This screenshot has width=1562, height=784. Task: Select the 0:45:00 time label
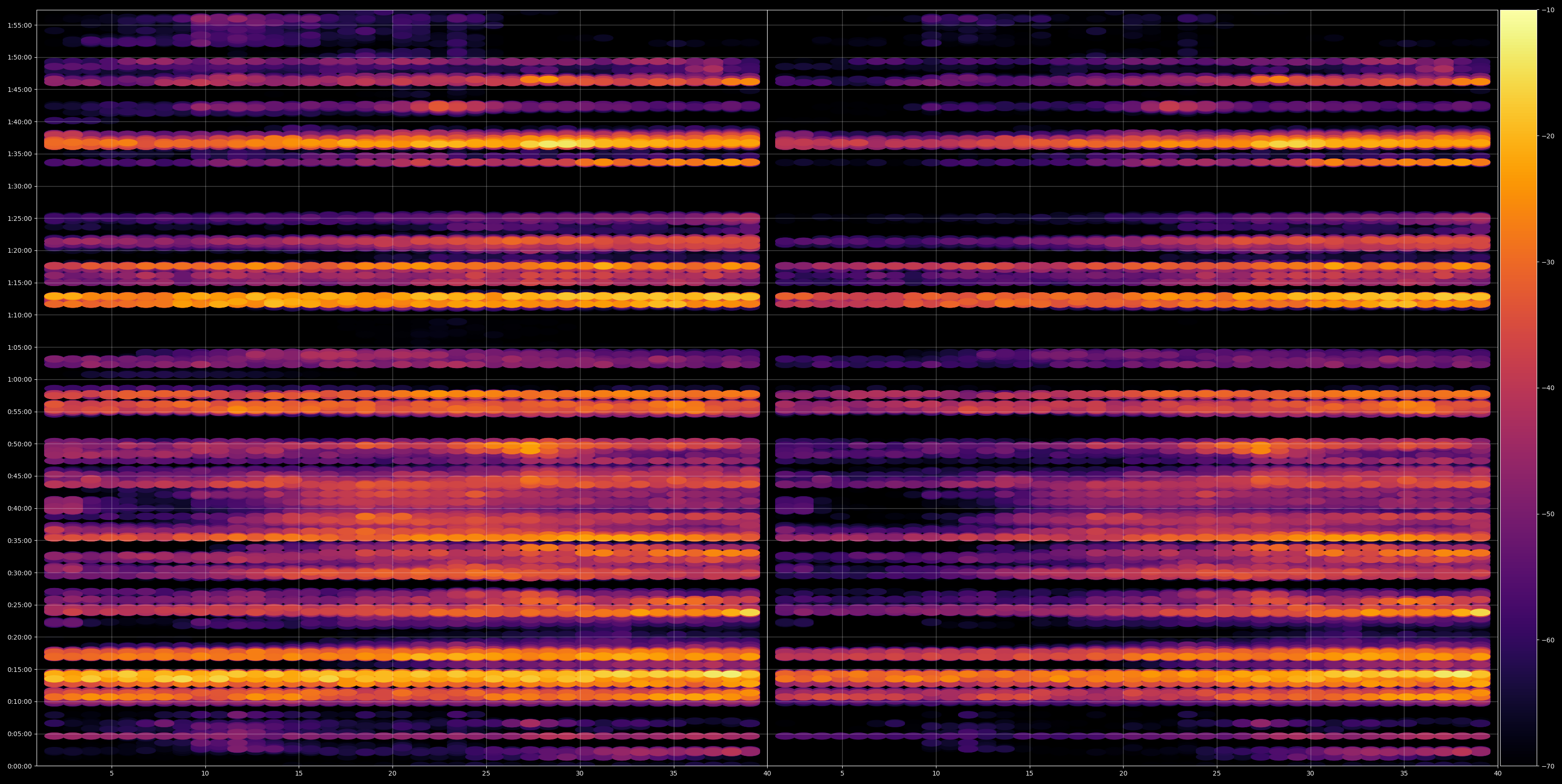pos(19,476)
